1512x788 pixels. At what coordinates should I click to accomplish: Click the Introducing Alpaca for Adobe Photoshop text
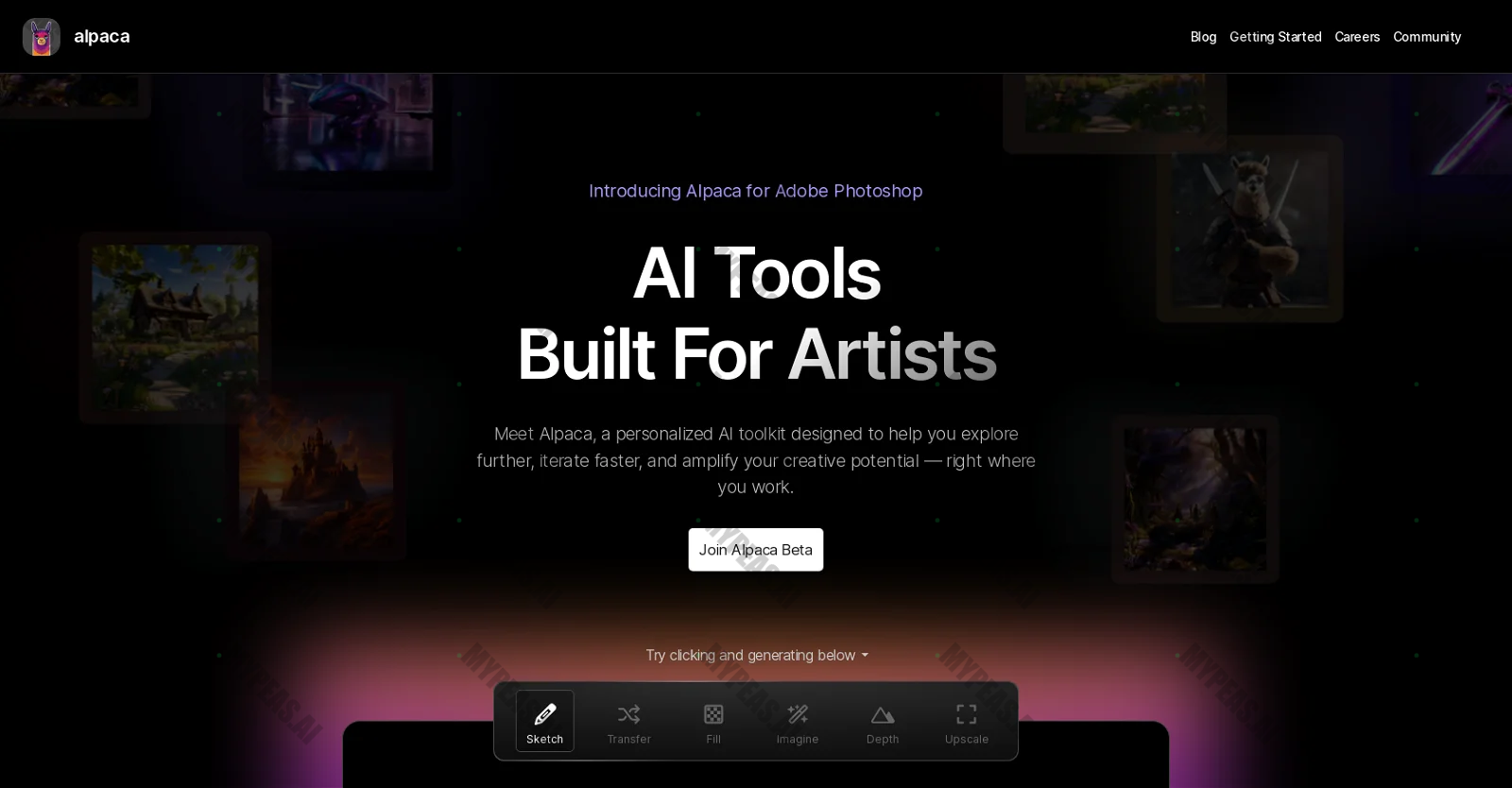[x=756, y=191]
